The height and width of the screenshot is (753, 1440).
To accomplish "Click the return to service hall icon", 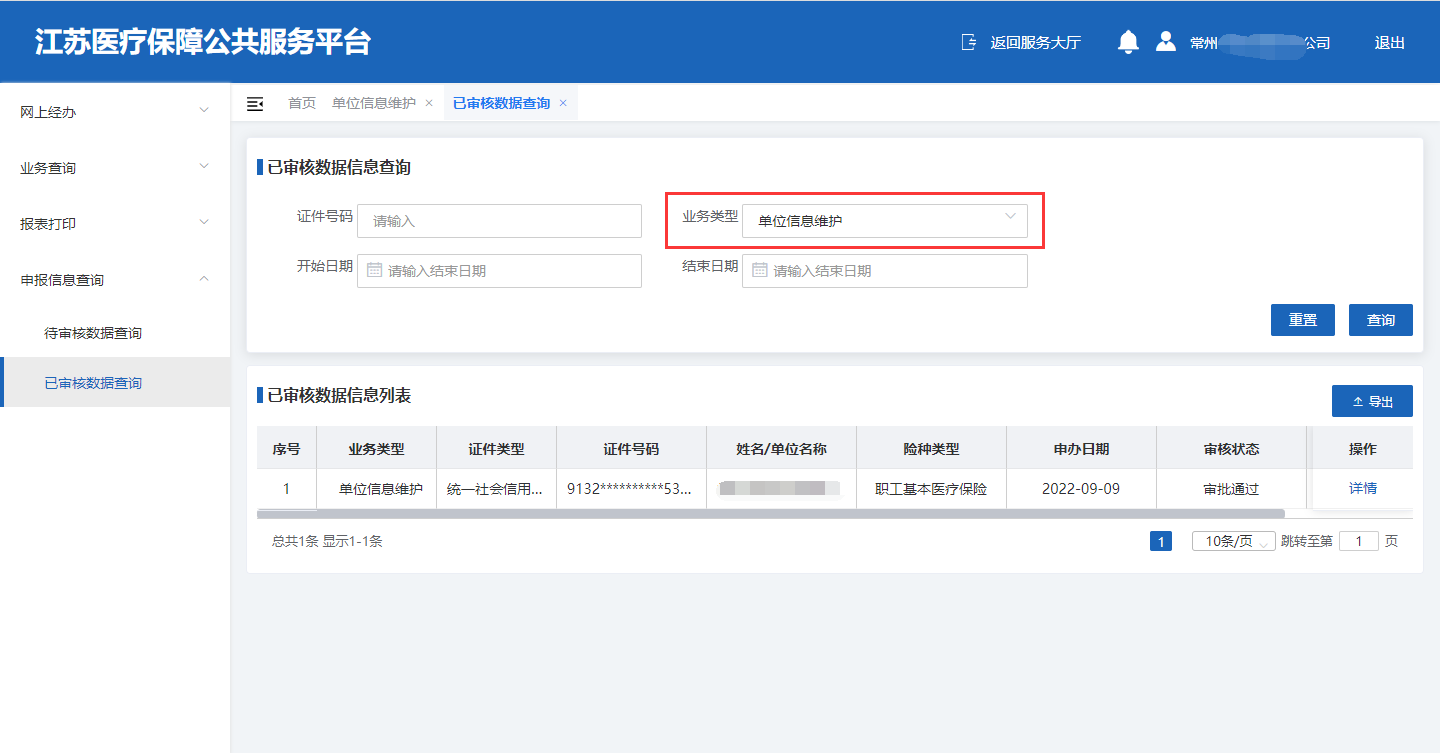I will pyautogui.click(x=968, y=42).
